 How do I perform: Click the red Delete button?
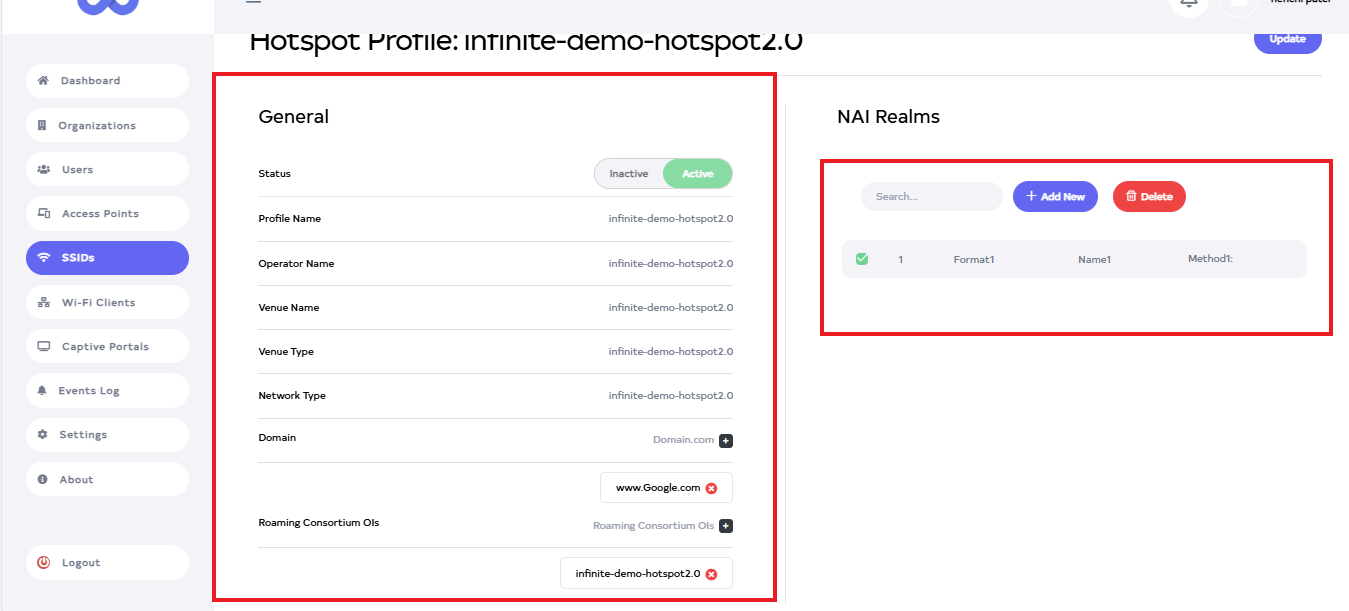coord(1149,197)
